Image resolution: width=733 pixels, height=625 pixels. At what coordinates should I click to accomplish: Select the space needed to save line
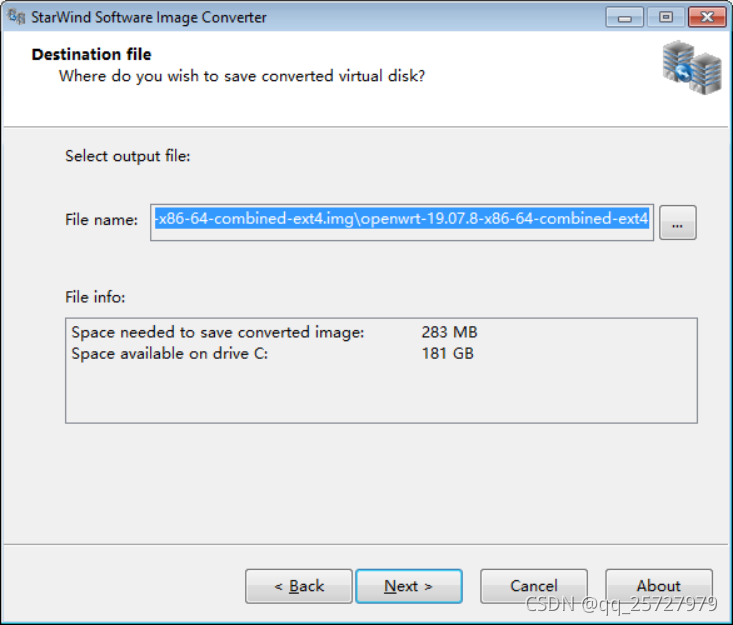218,332
